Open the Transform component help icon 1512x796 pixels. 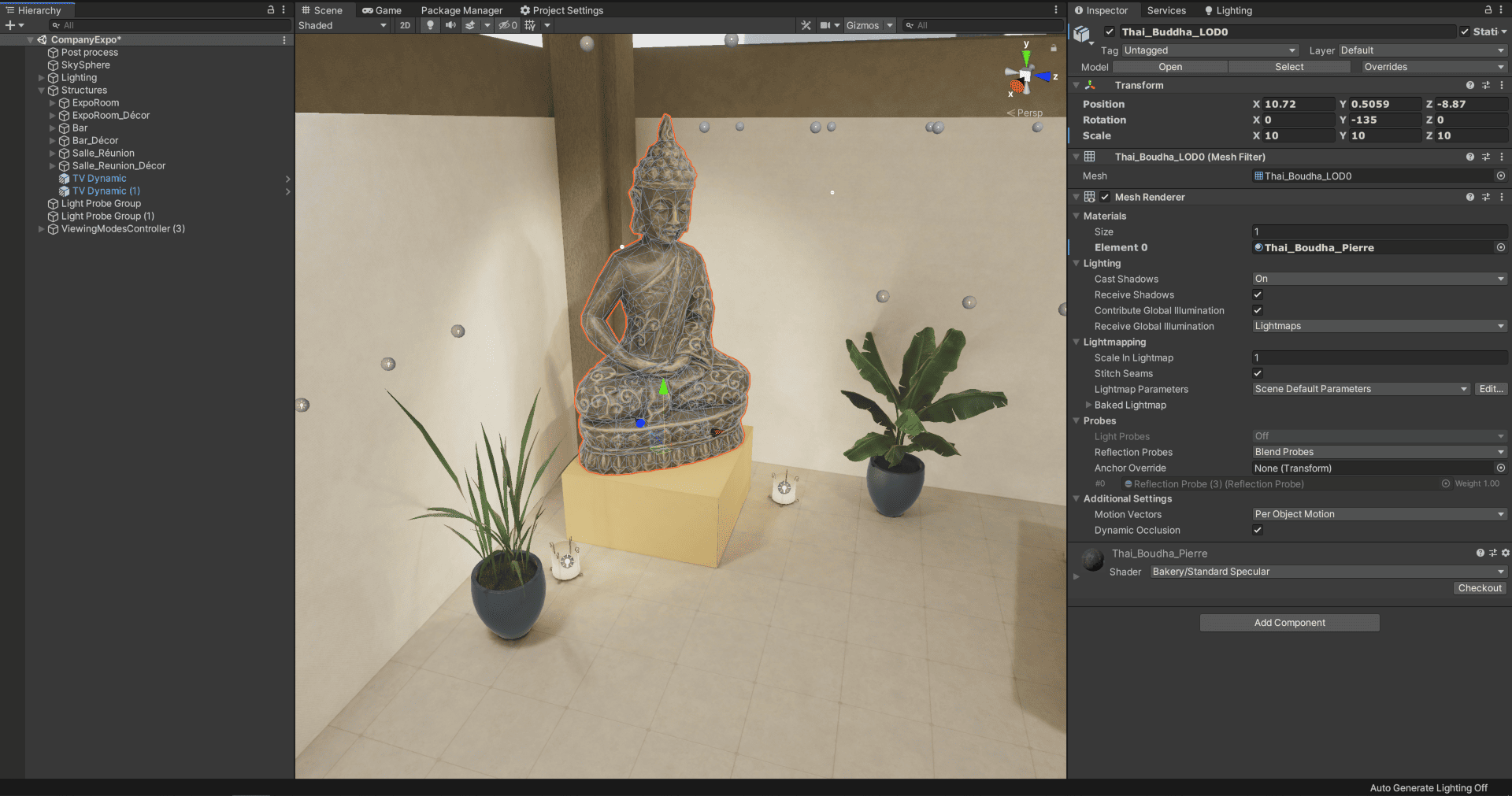pyautogui.click(x=1469, y=85)
